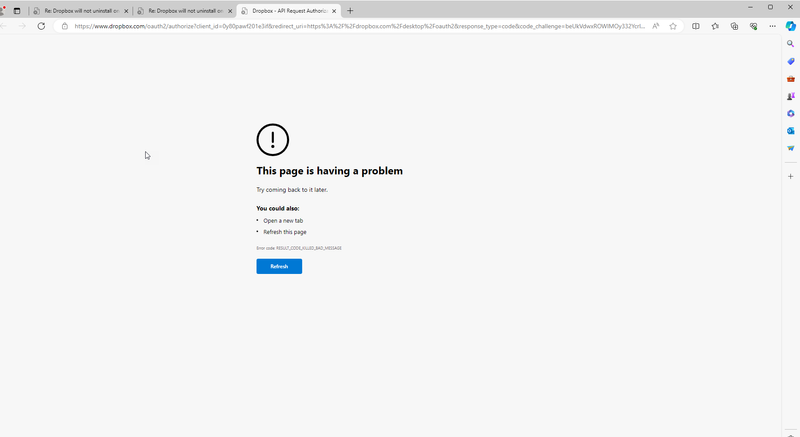Add this page to favorites with the star

(x=673, y=26)
